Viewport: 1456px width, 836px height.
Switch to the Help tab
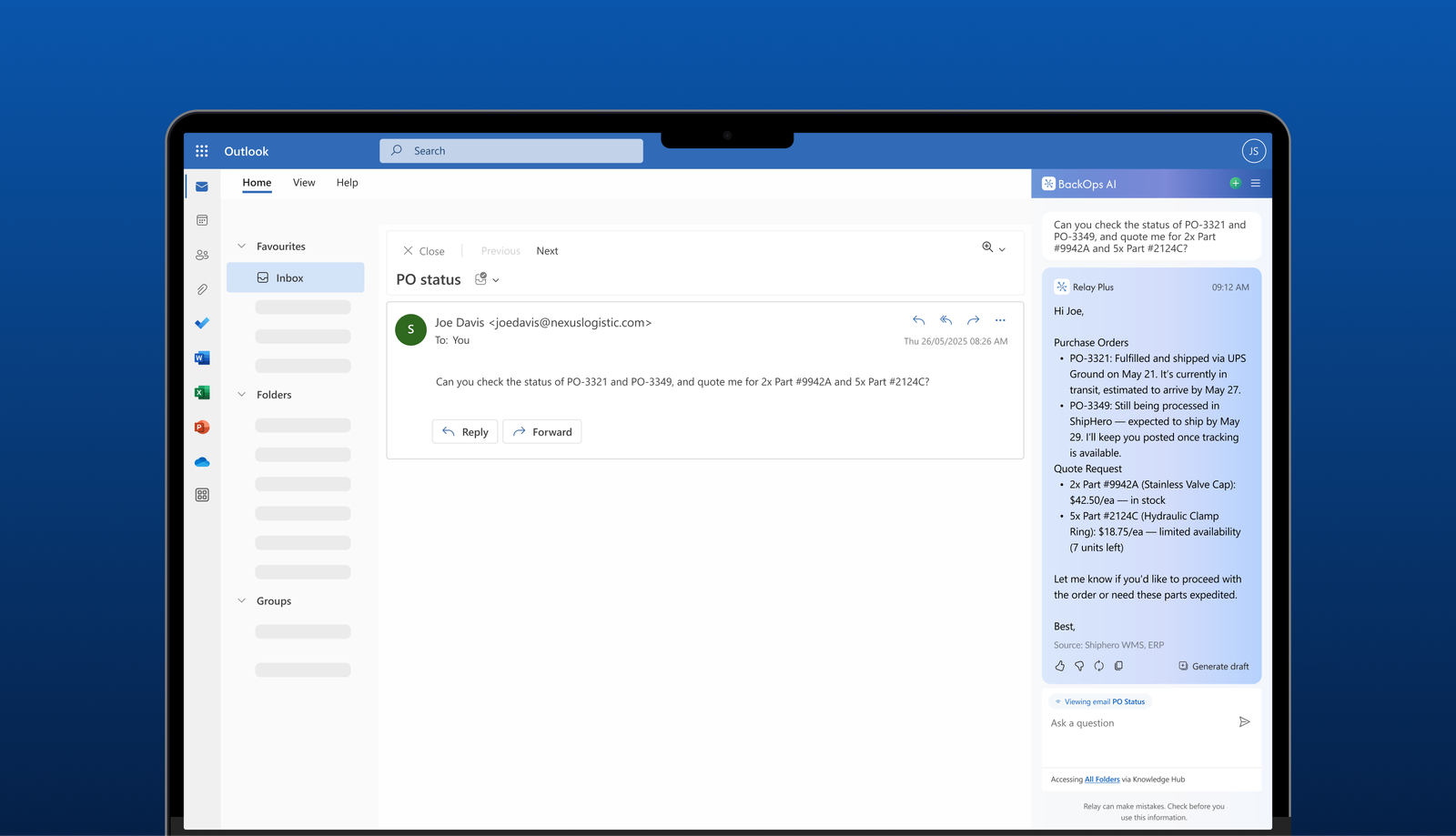347,183
